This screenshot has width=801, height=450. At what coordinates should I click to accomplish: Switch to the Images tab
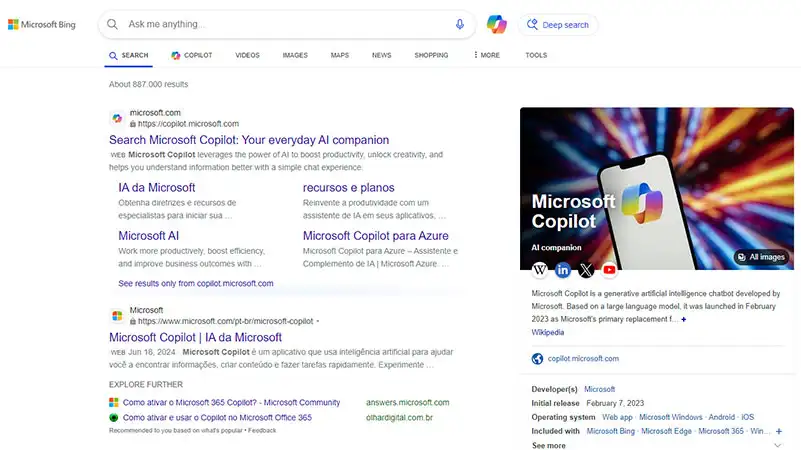click(x=295, y=55)
